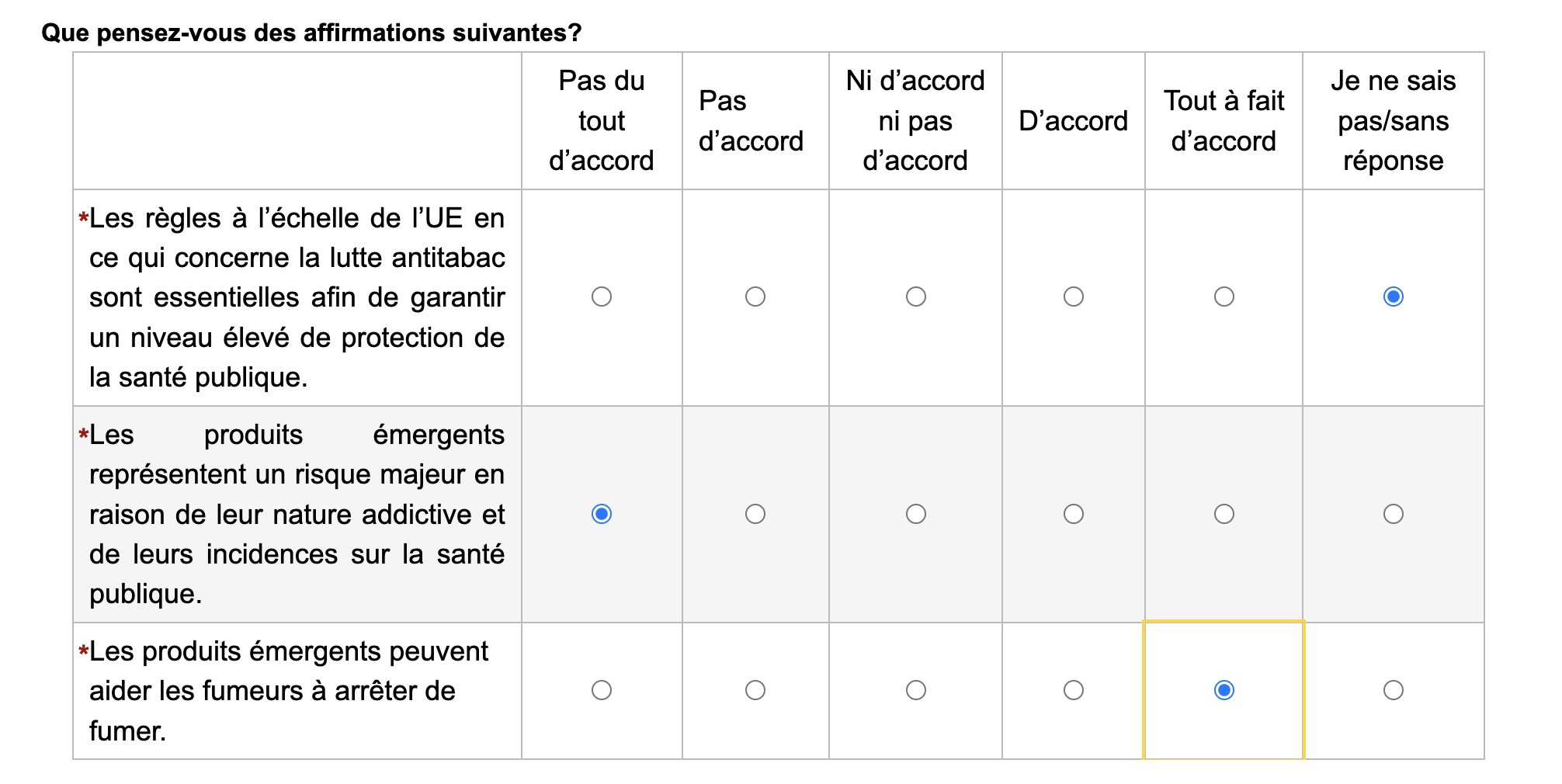Click selected 'Pas du tout d'accord' for risque majeur
This screenshot has height=784, width=1562.
(602, 514)
